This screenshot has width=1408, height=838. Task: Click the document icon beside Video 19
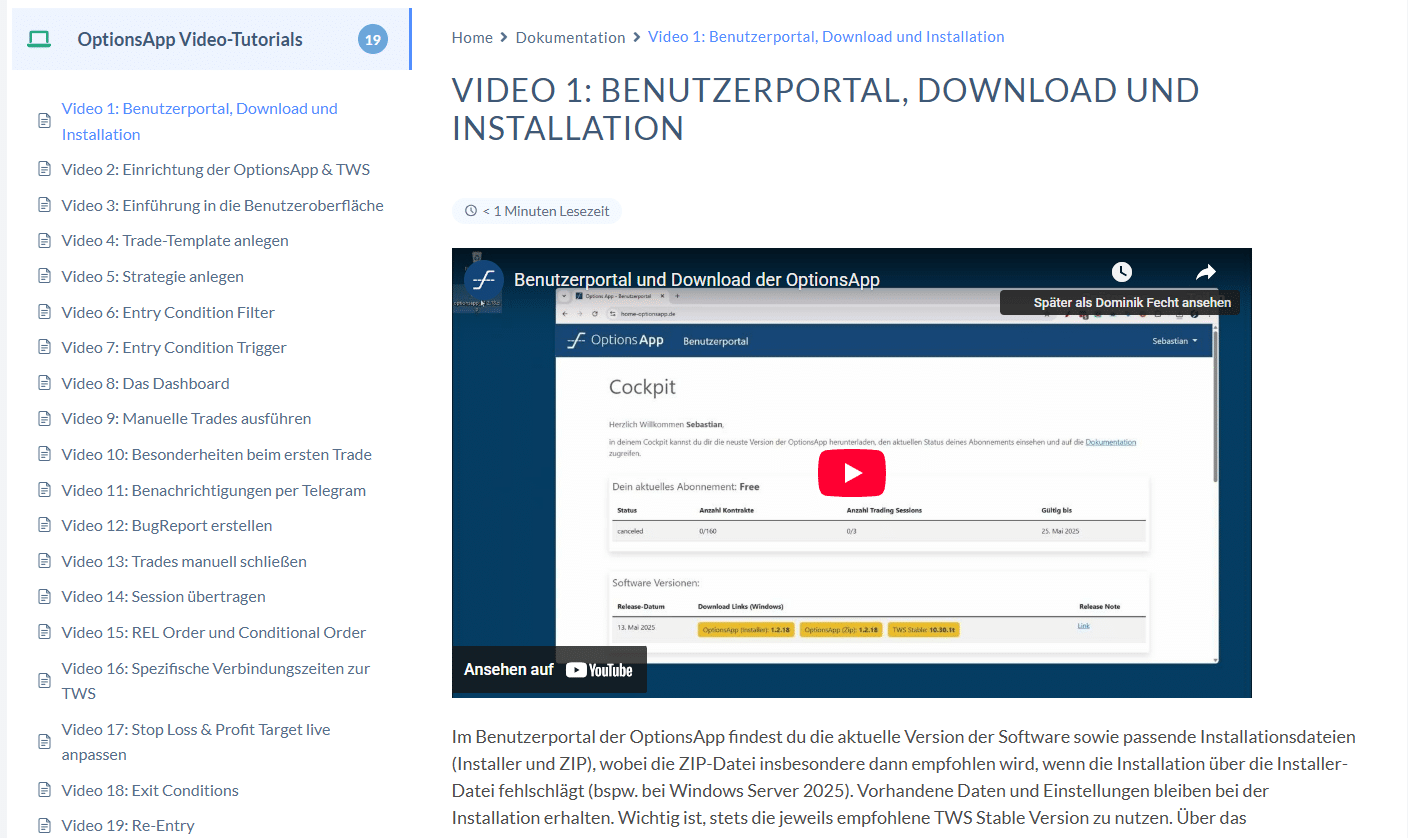point(44,825)
